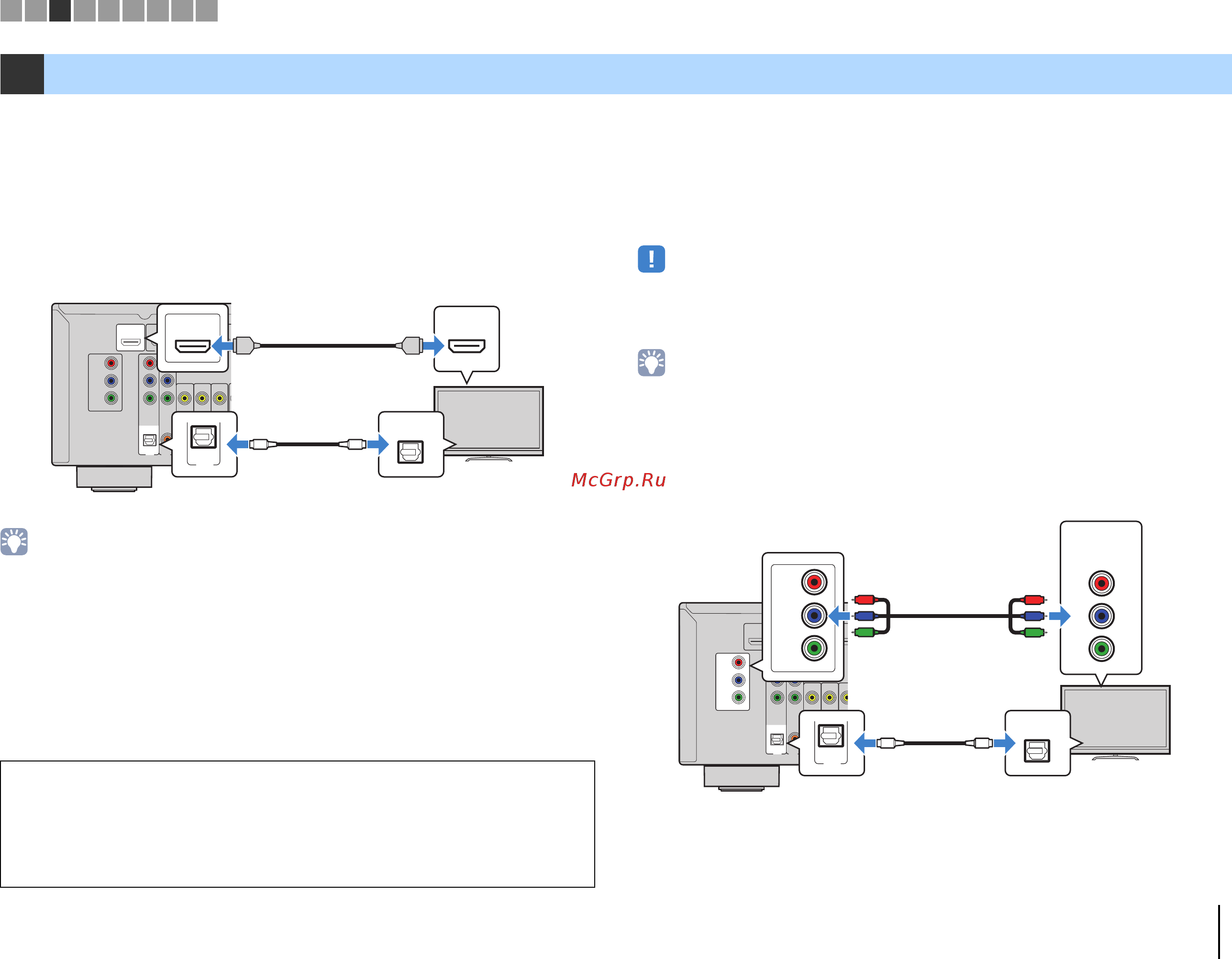This screenshot has width=1232, height=959.
Task: Click the green cable plug next to the receiver callout
Action: pyautogui.click(x=865, y=632)
